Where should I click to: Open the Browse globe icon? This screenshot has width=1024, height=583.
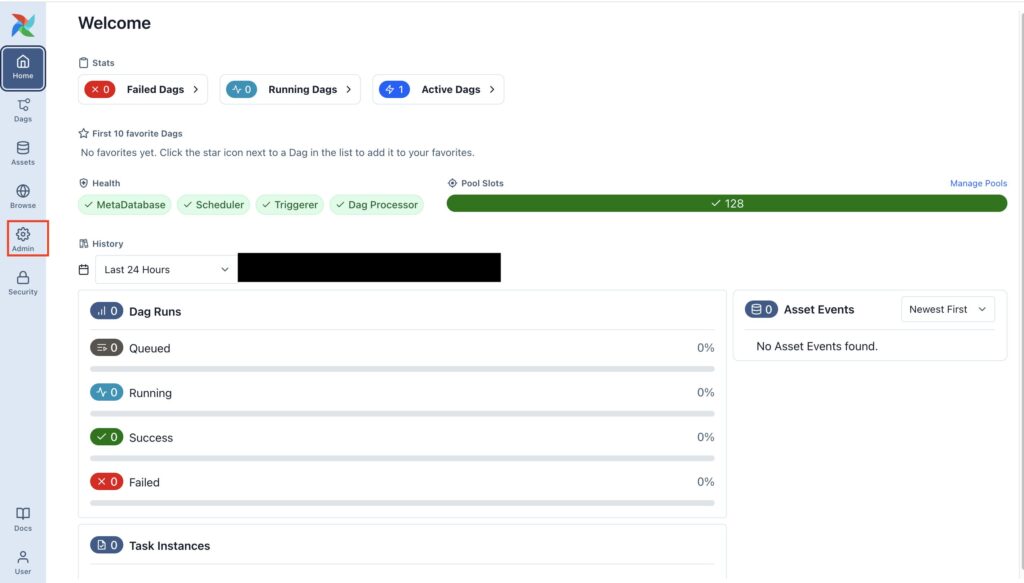click(22, 196)
